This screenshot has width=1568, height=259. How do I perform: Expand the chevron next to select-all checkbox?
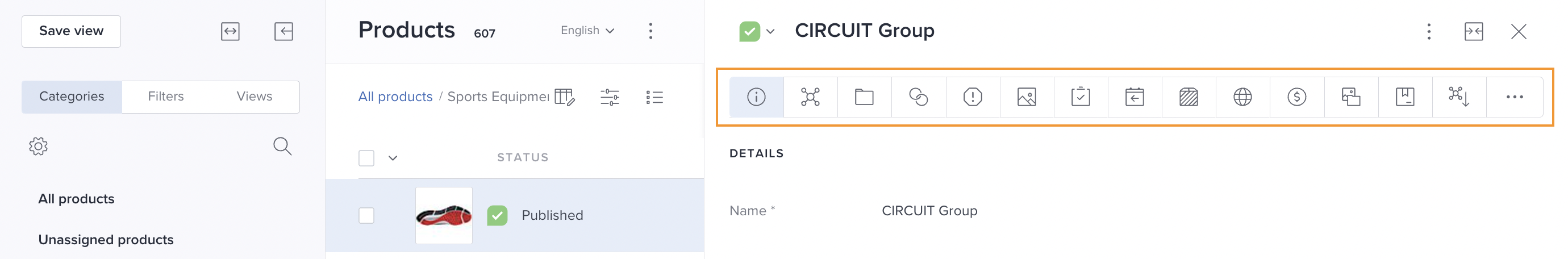point(393,158)
